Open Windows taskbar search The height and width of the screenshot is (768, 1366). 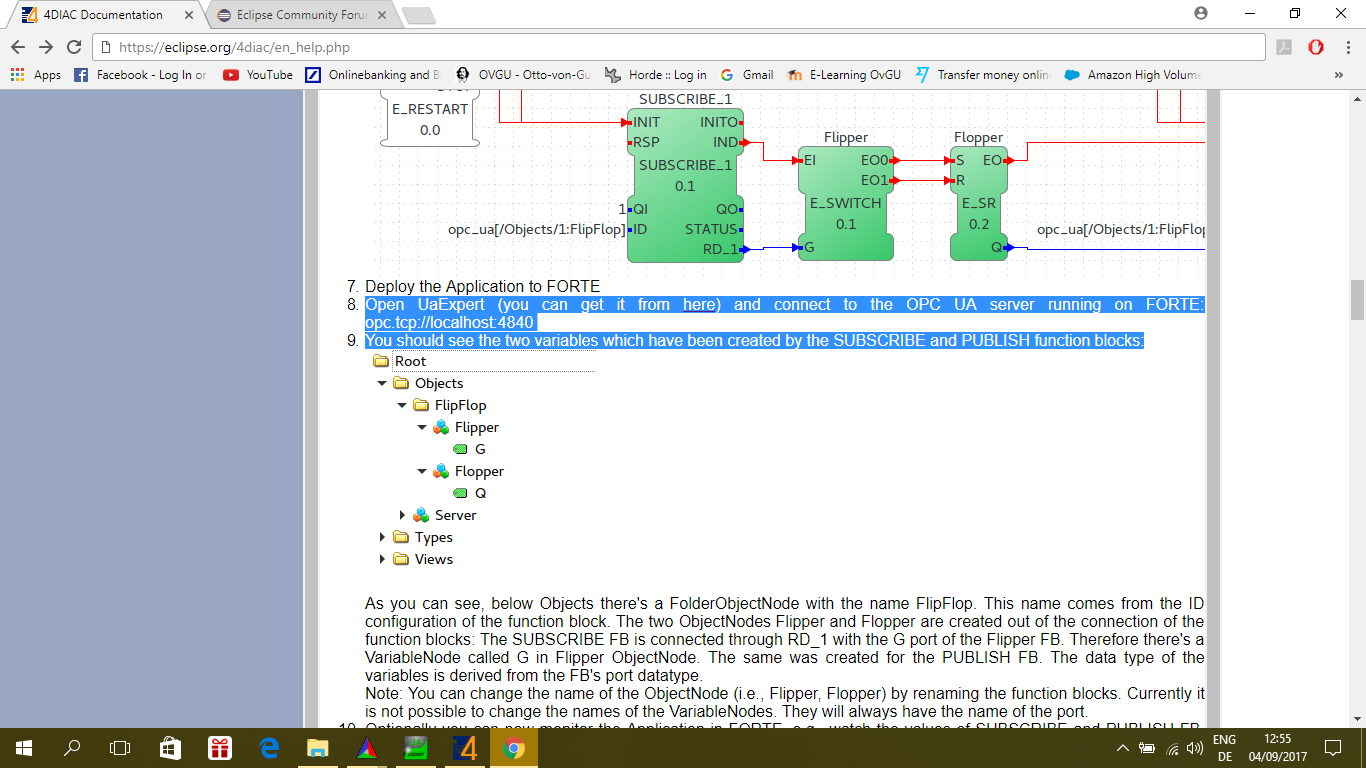pyautogui.click(x=72, y=747)
